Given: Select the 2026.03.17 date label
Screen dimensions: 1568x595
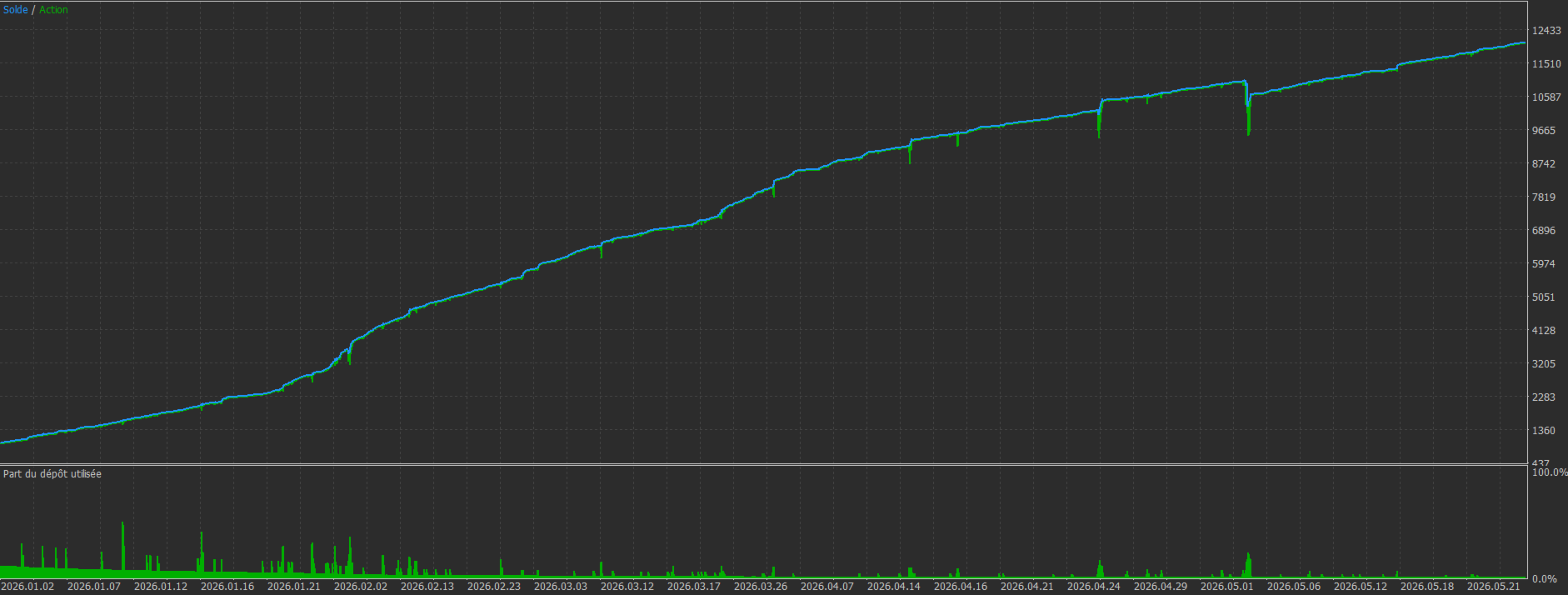Looking at the screenshot, I should click(x=694, y=587).
